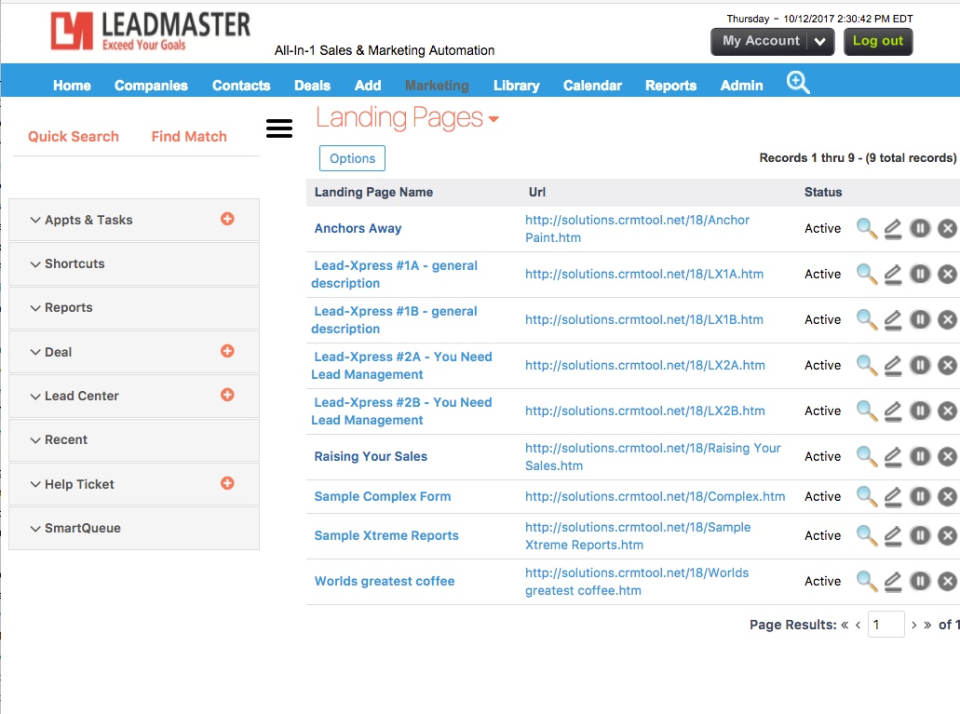Screen dimensions: 960x714
Task: Pause the Lead-Xpress #1A landing page
Action: coord(920,273)
